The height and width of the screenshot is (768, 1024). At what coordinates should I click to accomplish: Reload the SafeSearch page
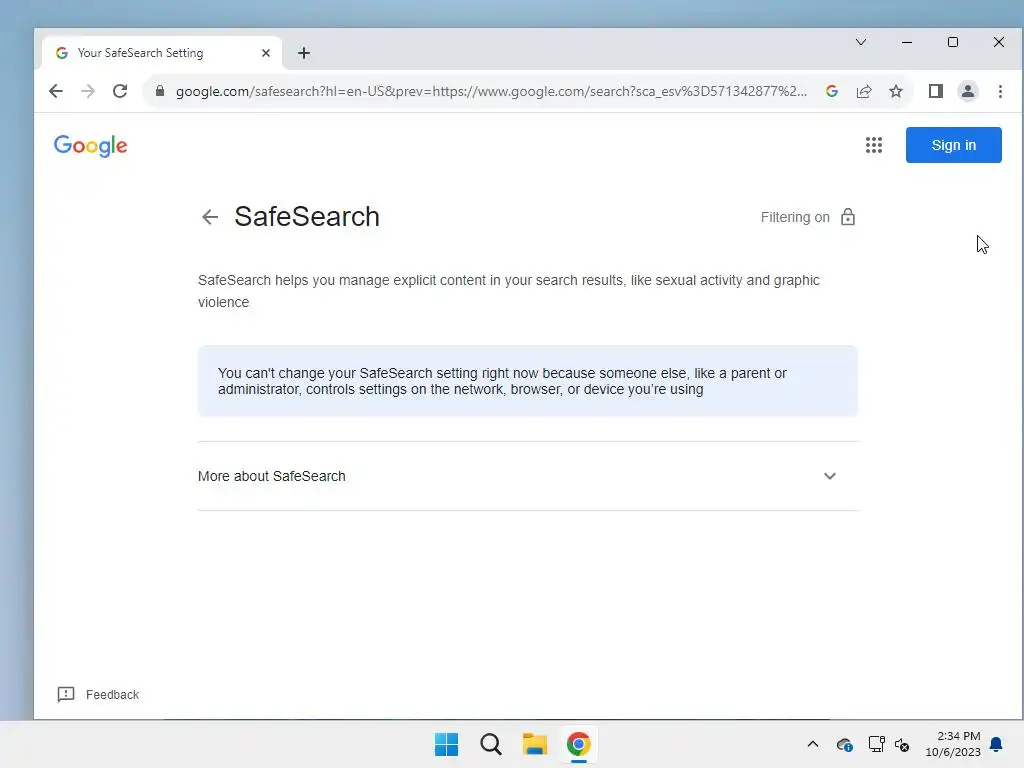click(x=120, y=91)
